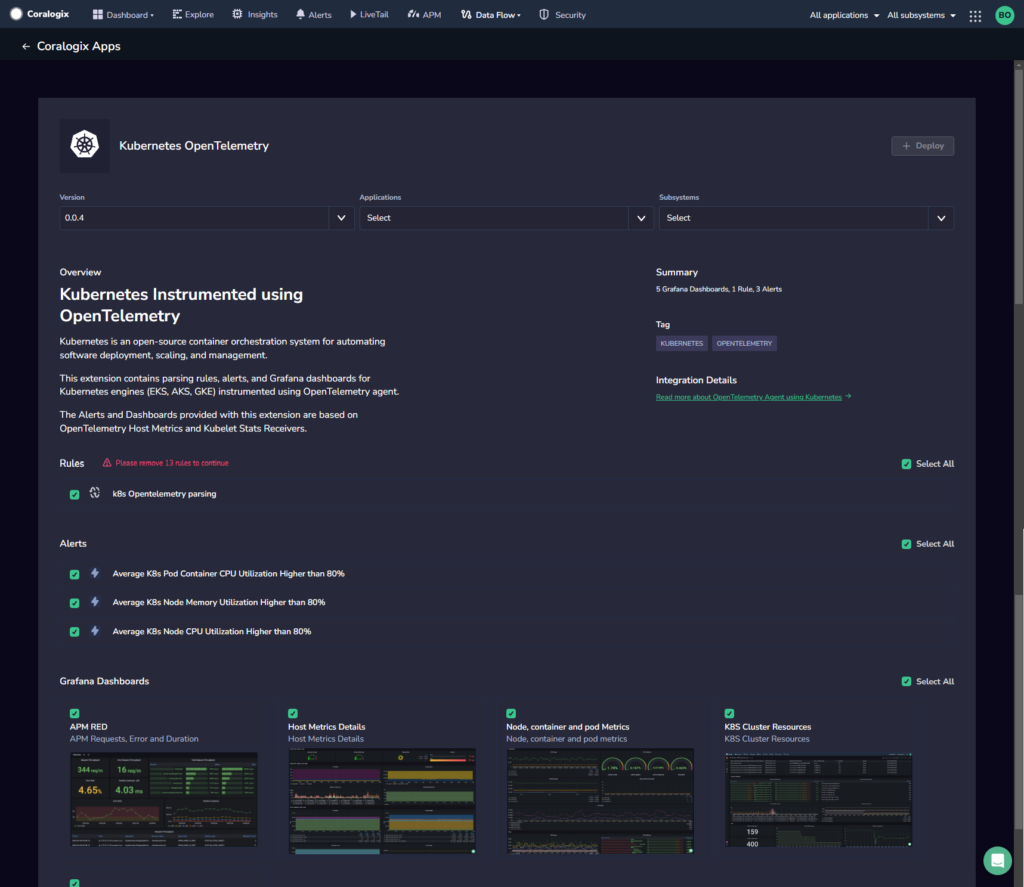The height and width of the screenshot is (887, 1024).
Task: Click the K8S Cluster Resources thumbnail
Action: [x=818, y=799]
